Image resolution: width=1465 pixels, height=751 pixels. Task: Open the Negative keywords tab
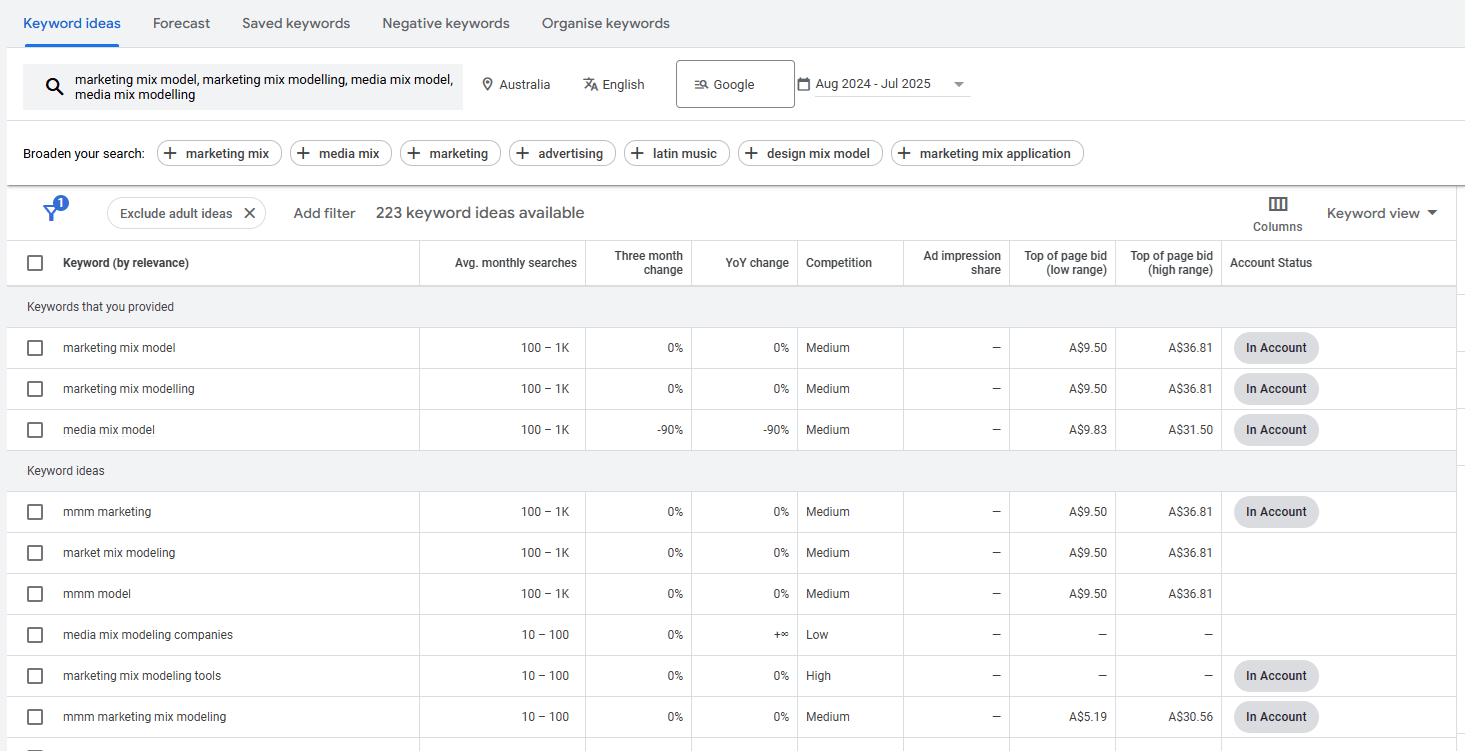(x=446, y=23)
